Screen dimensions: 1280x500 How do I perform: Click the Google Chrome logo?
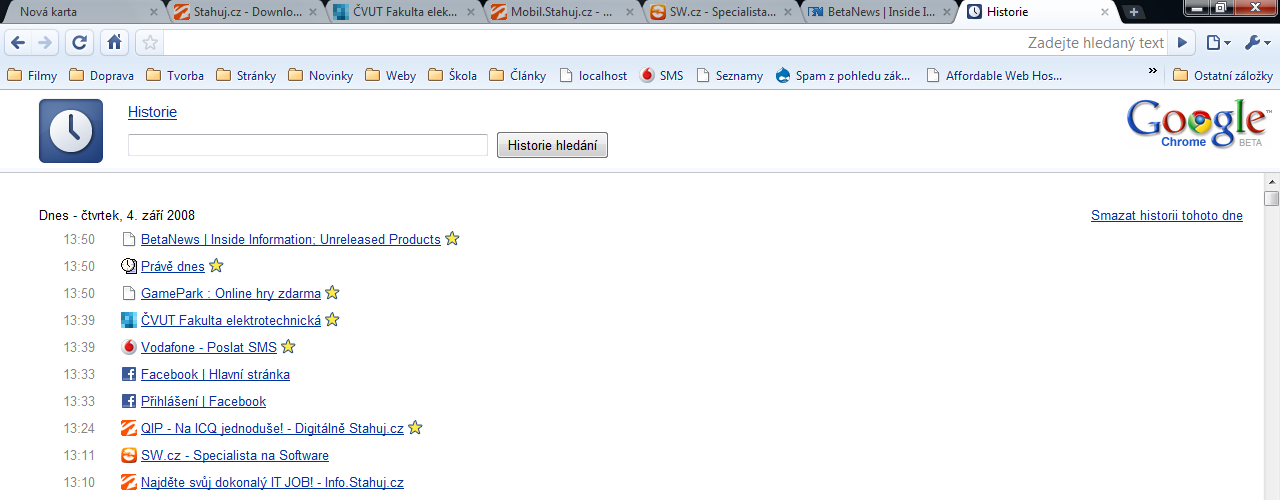click(x=1199, y=123)
